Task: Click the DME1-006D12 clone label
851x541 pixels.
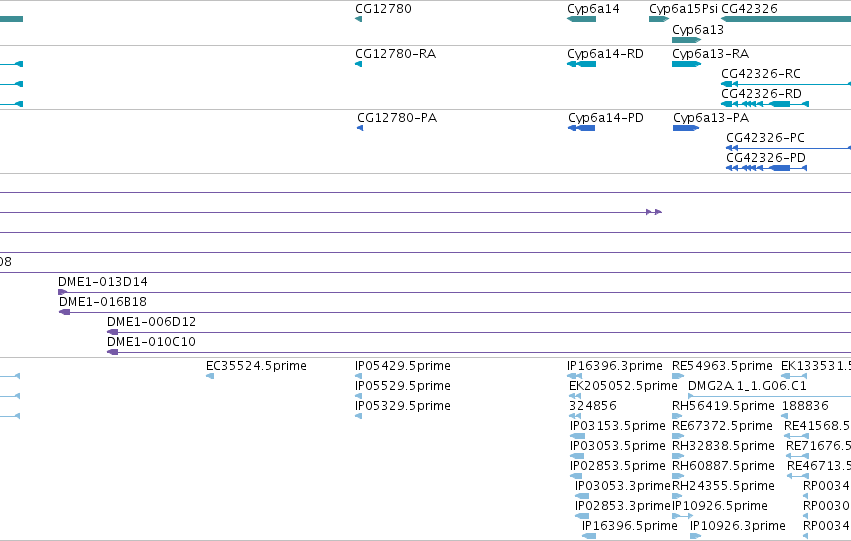Action: point(151,322)
